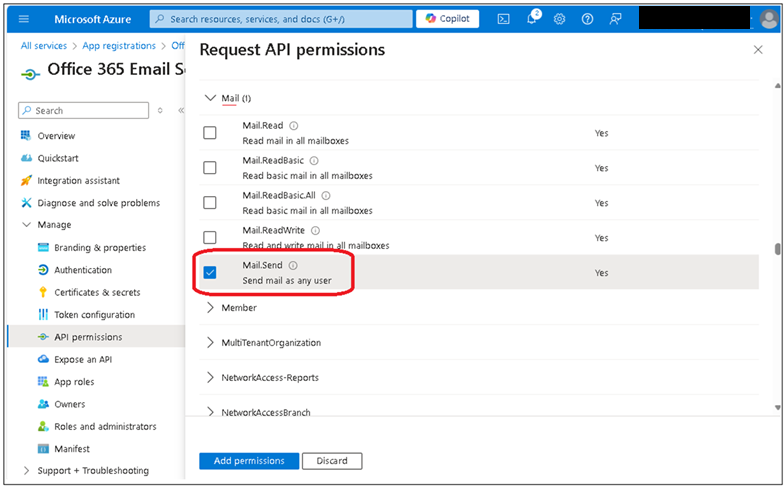Click the help question mark icon
This screenshot has height=487, width=784.
[588, 19]
